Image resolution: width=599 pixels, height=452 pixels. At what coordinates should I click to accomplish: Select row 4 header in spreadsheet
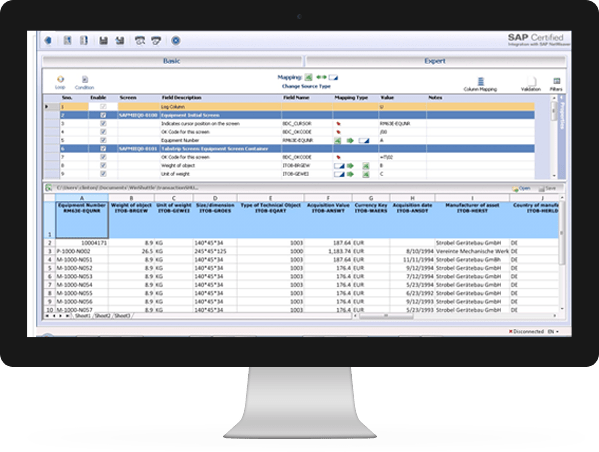[x=50, y=259]
